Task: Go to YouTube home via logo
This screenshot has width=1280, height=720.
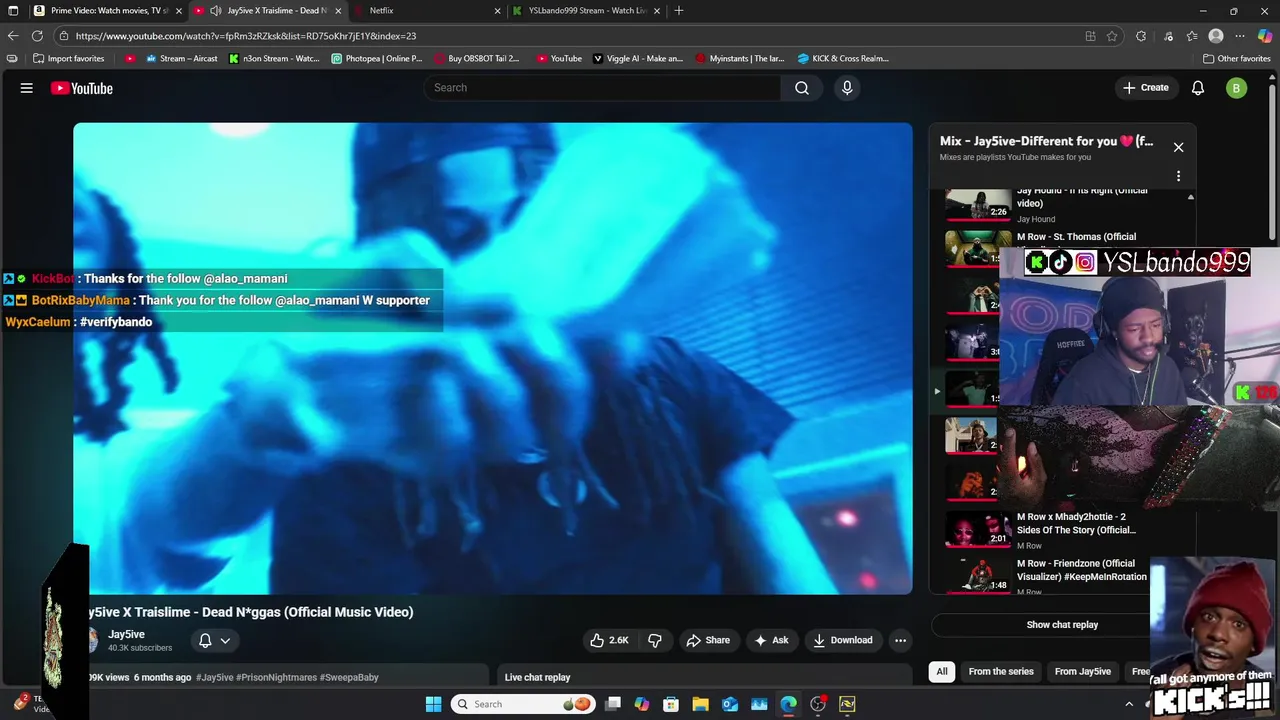Action: click(x=82, y=88)
